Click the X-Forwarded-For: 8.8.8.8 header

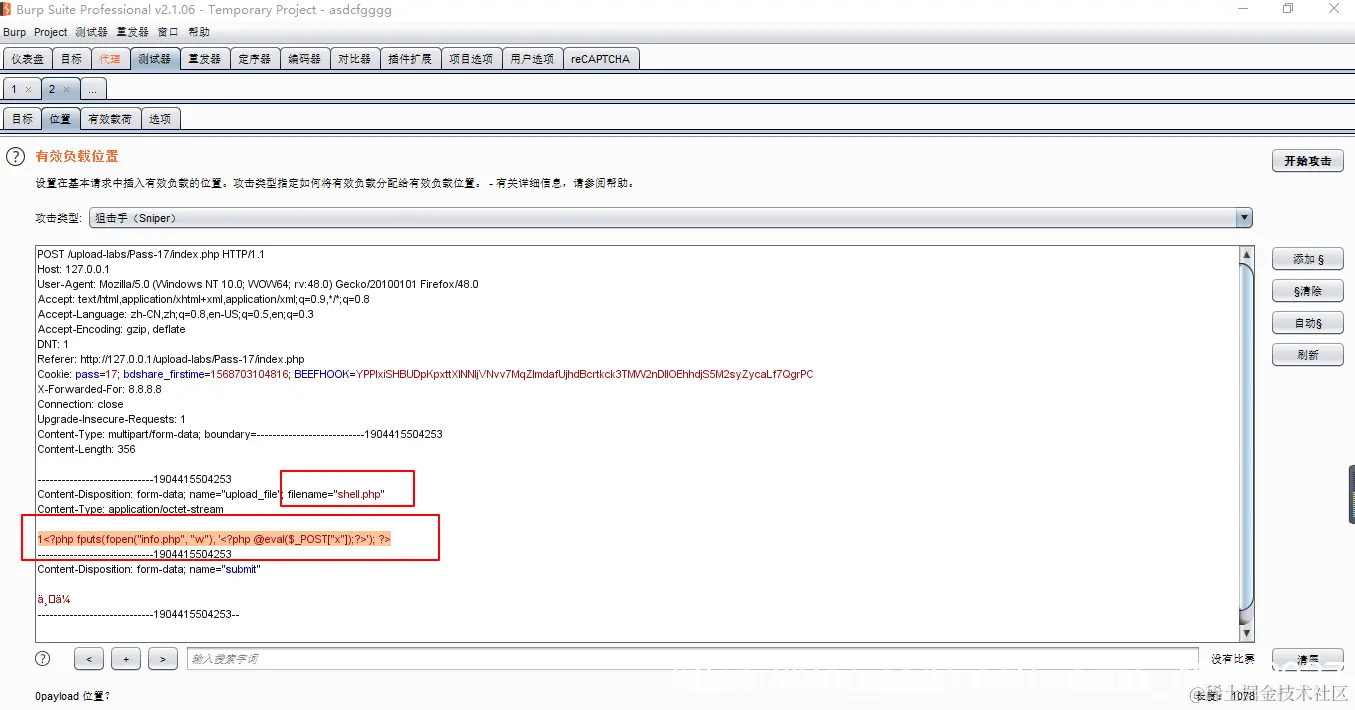click(x=99, y=389)
